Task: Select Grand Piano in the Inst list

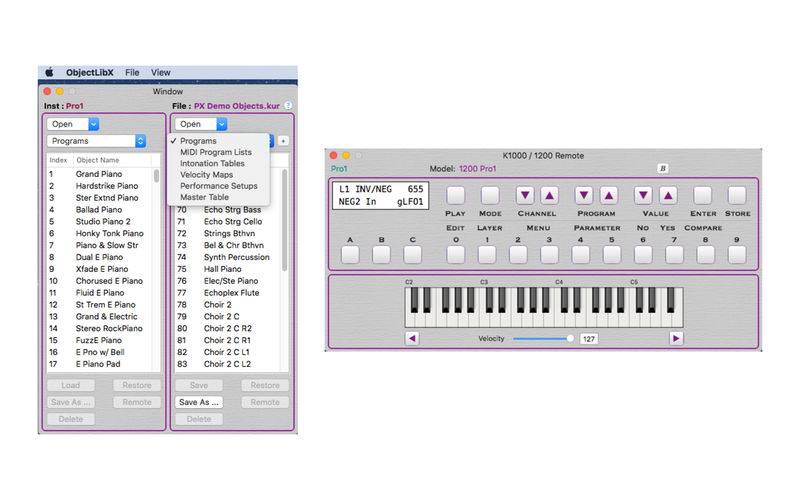Action: point(100,174)
